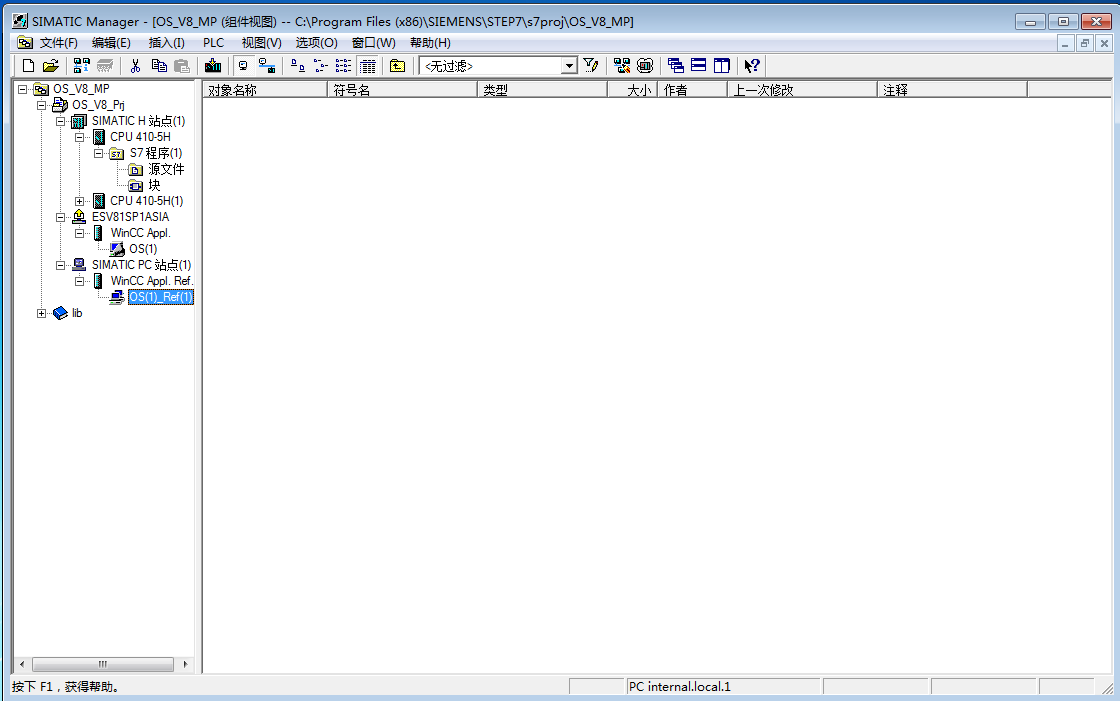
Task: Click the Simulation On/Off icon
Action: click(x=645, y=66)
